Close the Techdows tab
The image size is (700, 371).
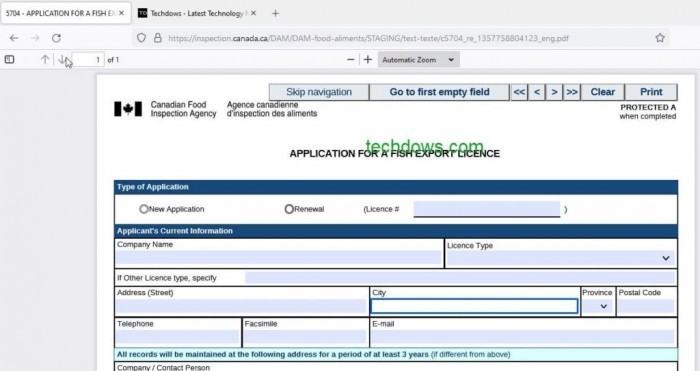click(x=254, y=13)
